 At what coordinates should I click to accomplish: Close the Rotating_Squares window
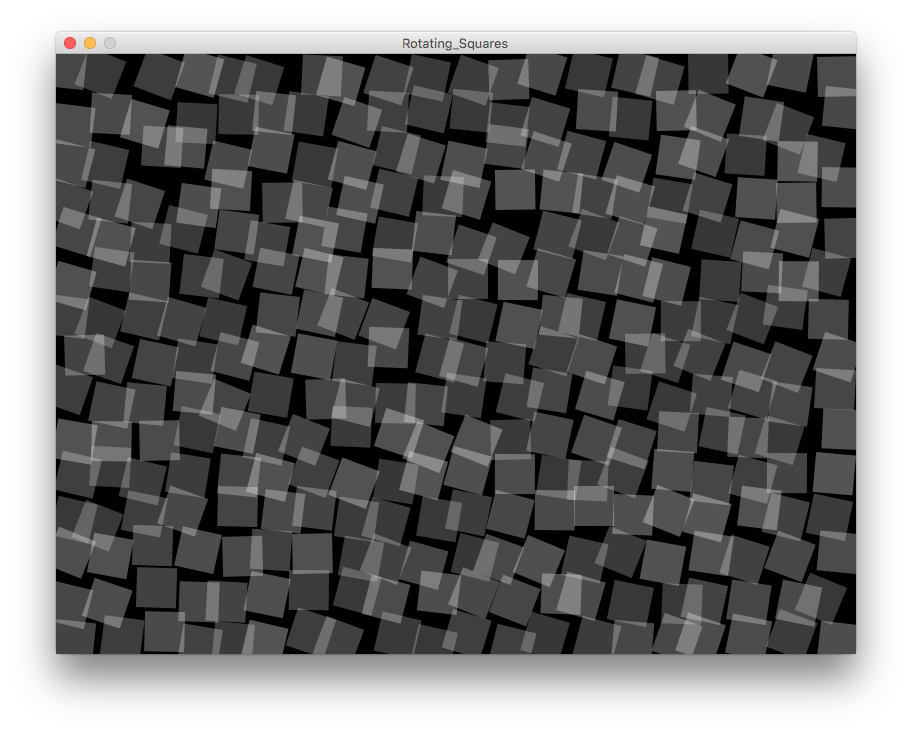point(70,43)
